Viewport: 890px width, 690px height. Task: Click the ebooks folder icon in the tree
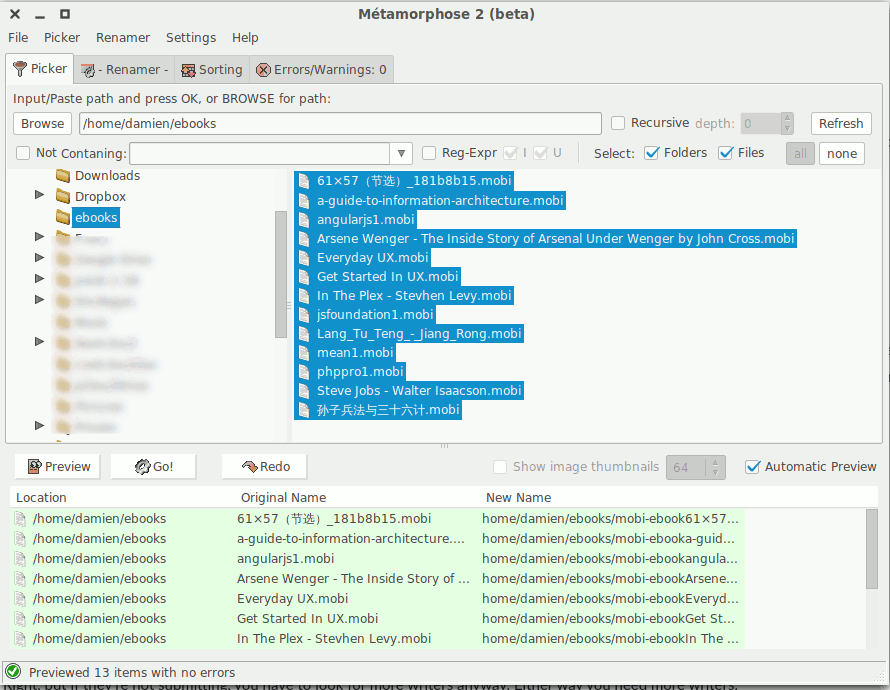point(63,217)
